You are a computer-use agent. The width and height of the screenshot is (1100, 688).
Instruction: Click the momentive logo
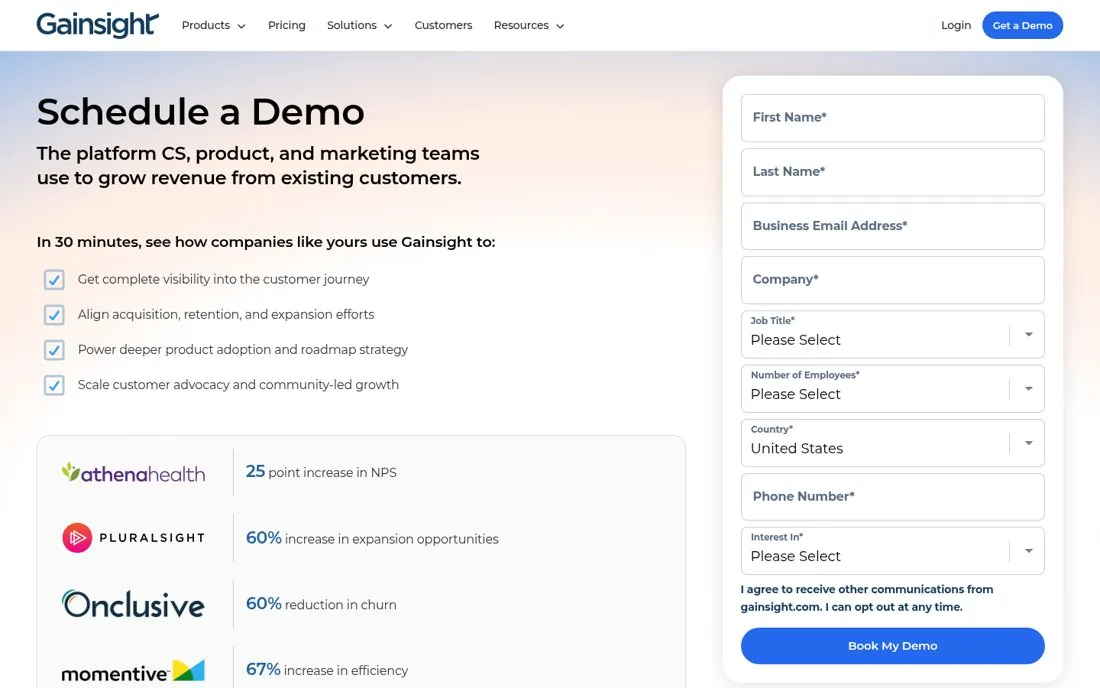tap(133, 671)
